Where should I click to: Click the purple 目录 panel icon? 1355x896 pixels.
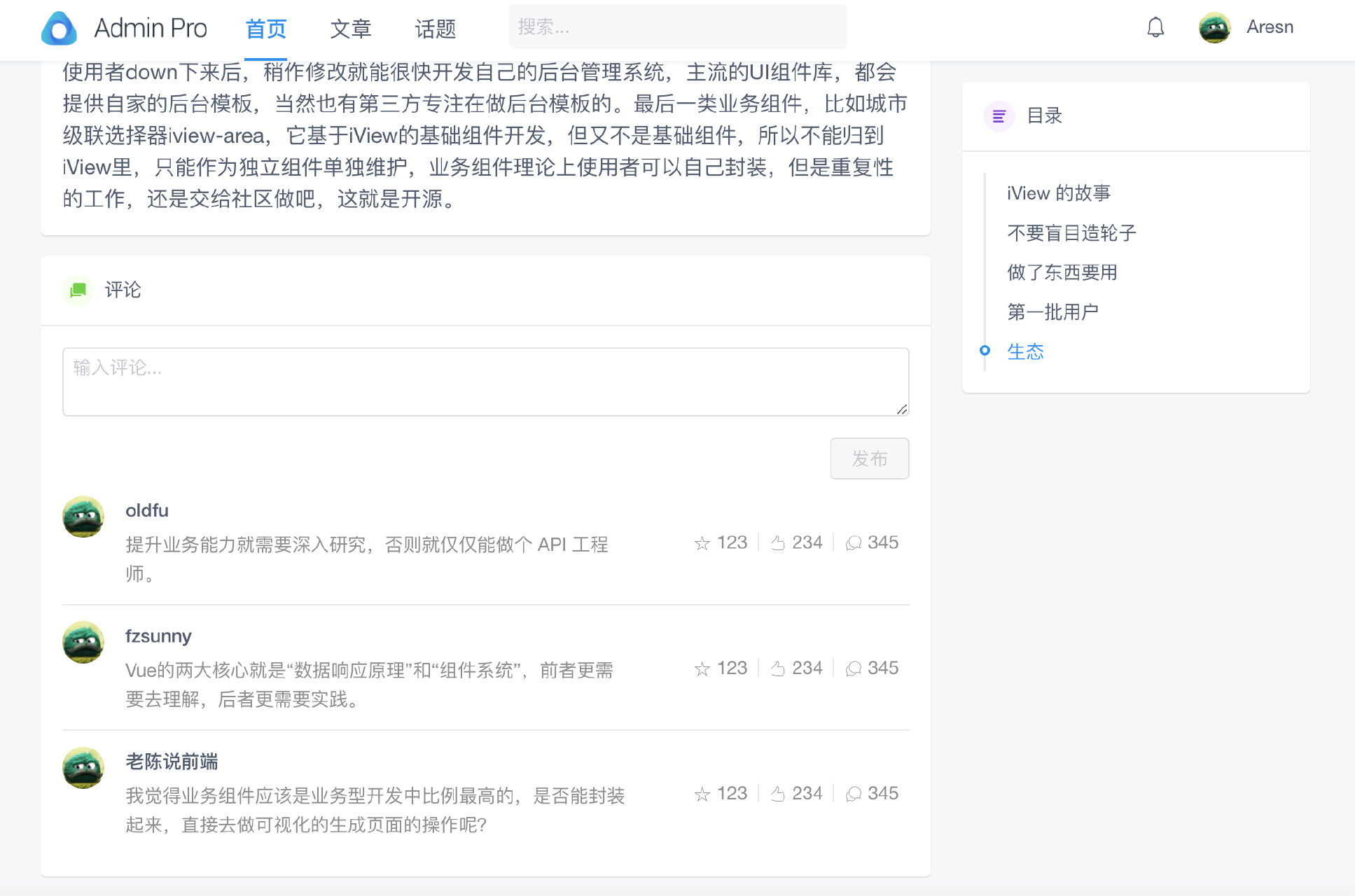[999, 115]
